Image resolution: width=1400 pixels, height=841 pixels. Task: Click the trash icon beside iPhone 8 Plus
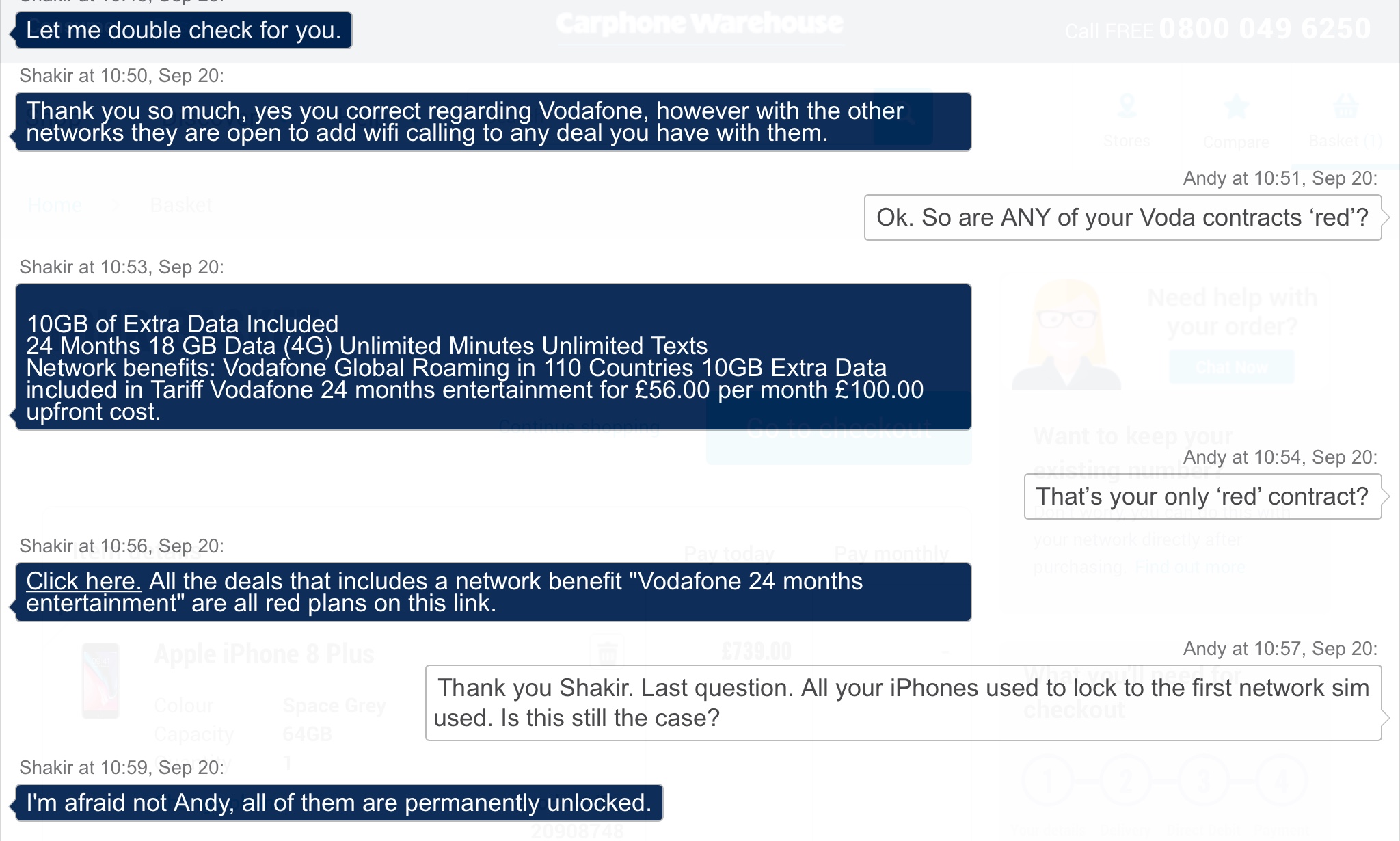tap(607, 652)
